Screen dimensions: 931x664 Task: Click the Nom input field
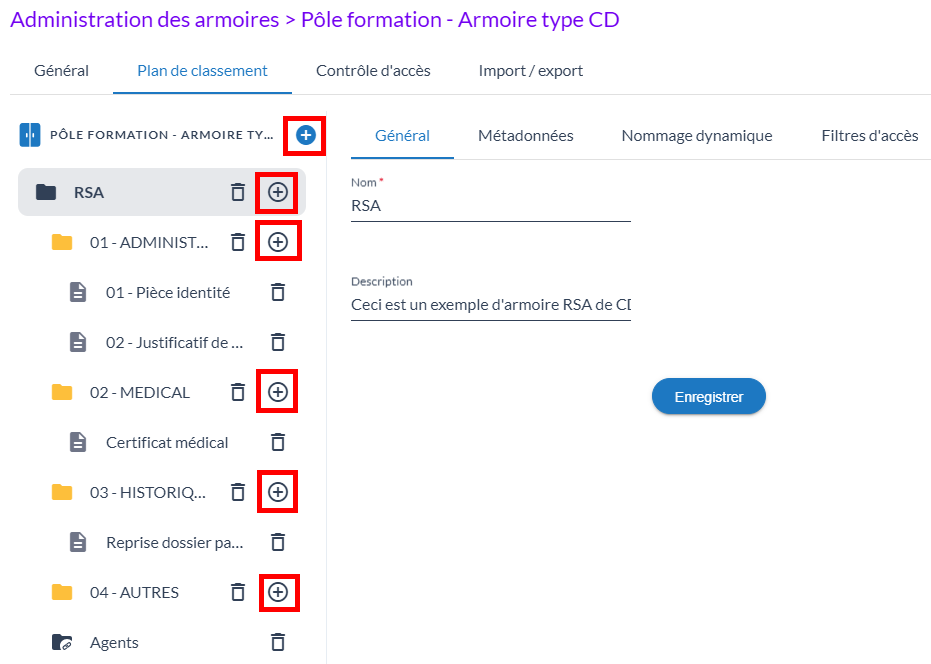coord(490,206)
